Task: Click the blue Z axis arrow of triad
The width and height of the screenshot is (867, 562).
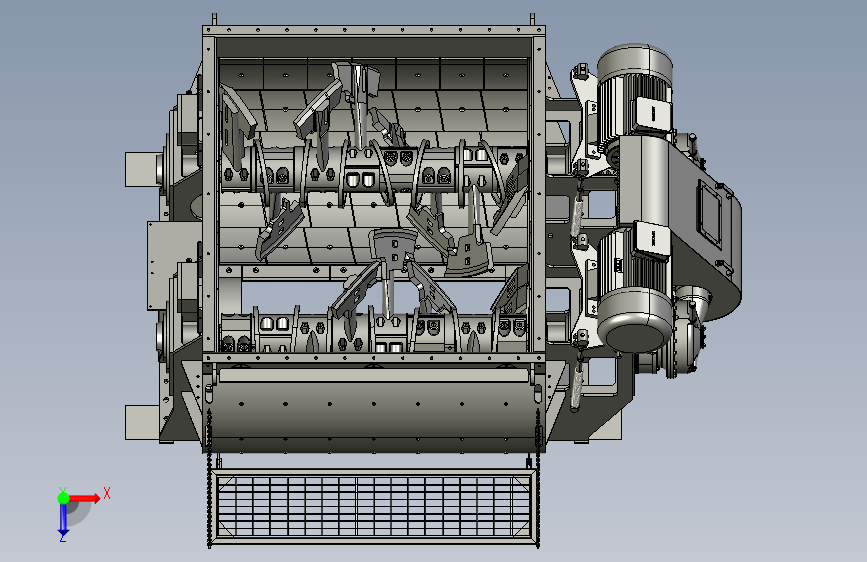Action: point(63,519)
